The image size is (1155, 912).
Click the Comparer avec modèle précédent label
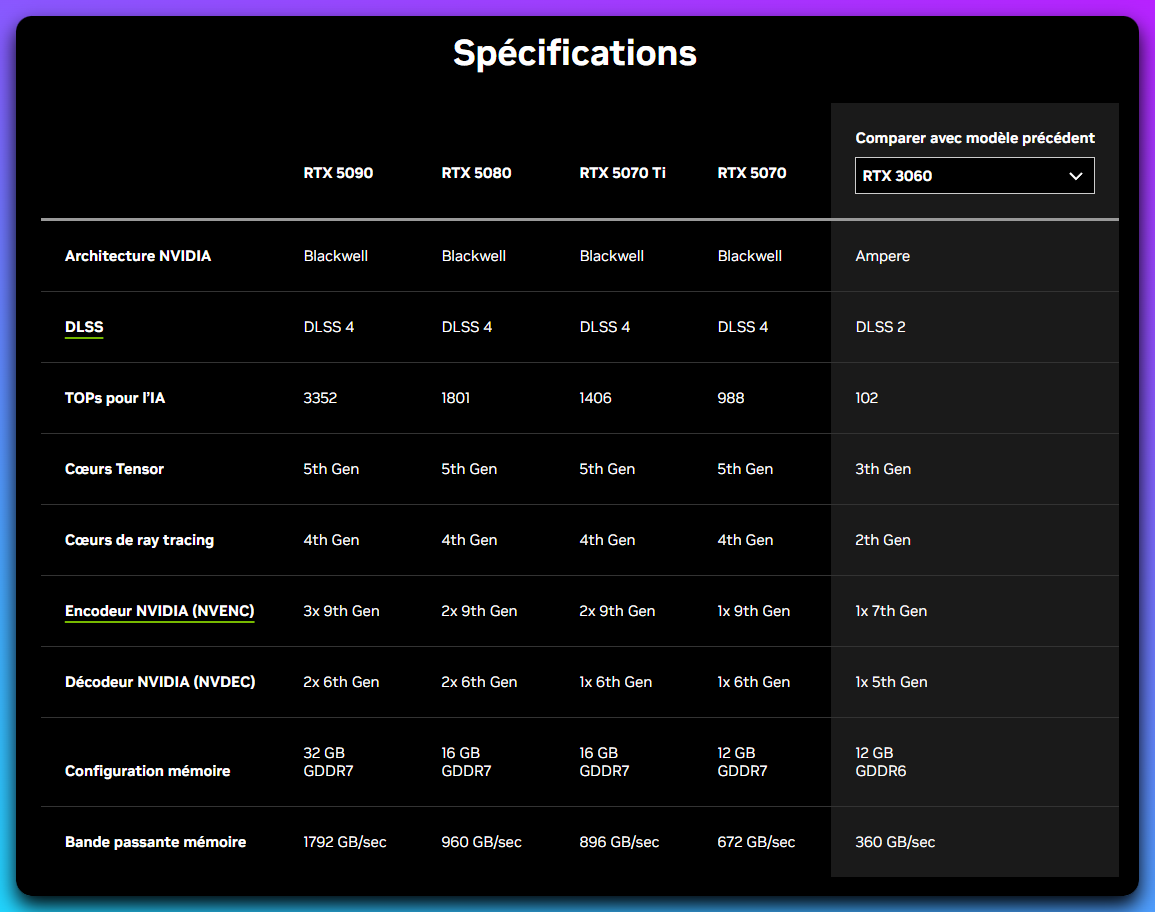click(x=974, y=137)
